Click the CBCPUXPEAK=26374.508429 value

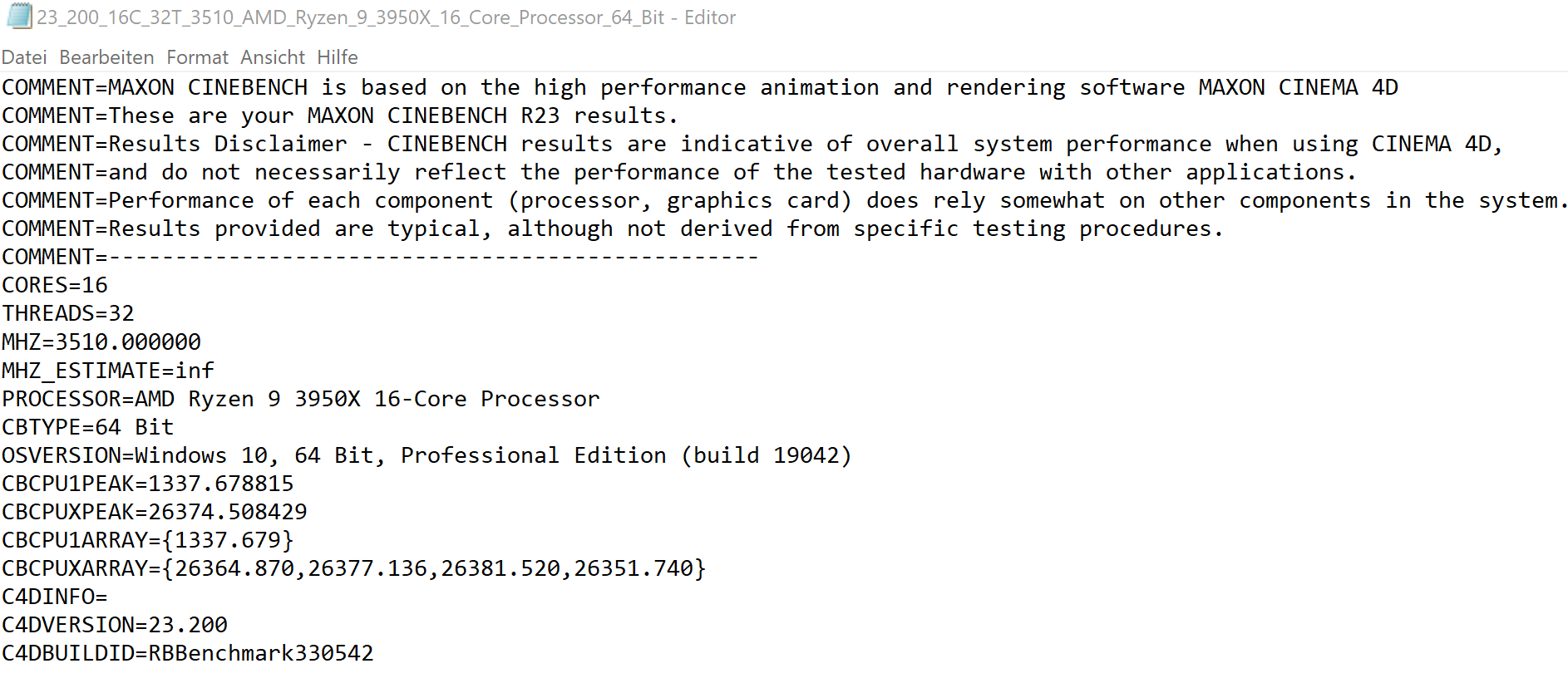(x=155, y=512)
